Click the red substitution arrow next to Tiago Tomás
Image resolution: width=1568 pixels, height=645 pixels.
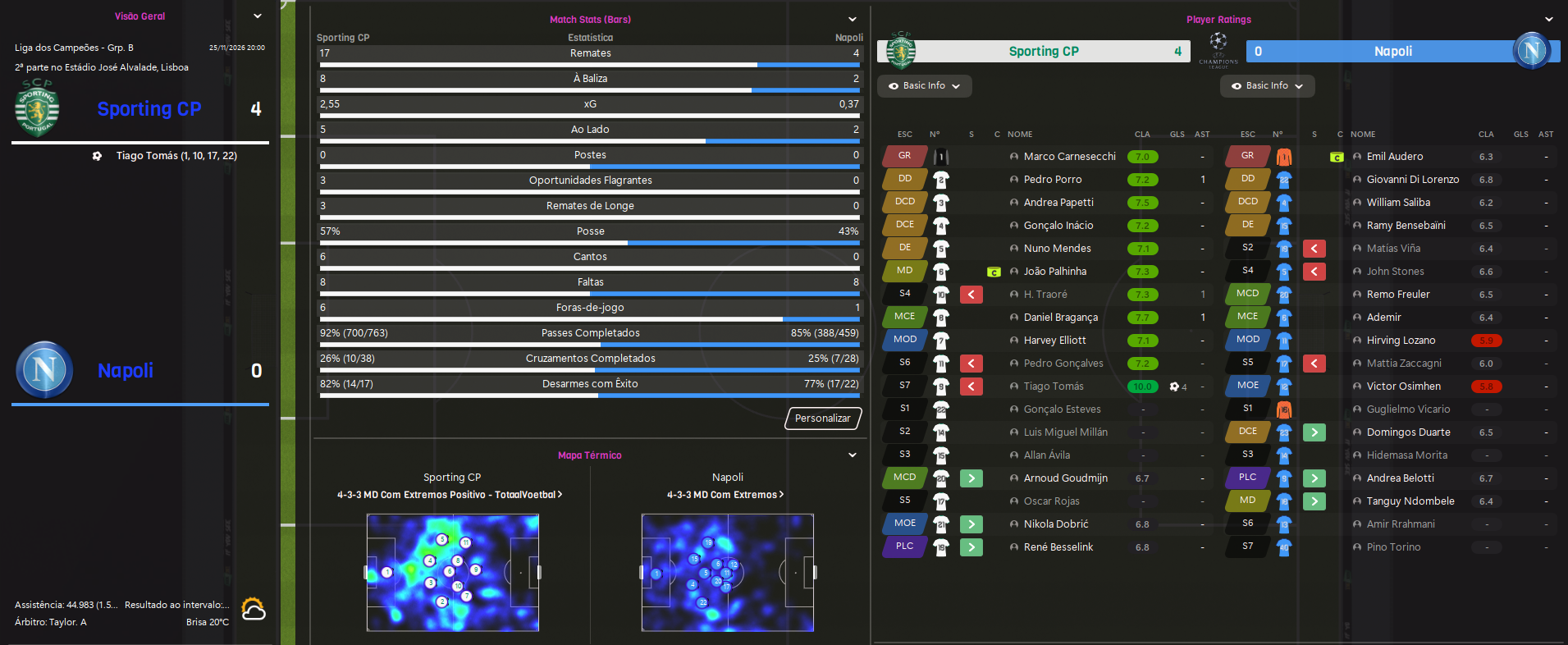pos(971,386)
